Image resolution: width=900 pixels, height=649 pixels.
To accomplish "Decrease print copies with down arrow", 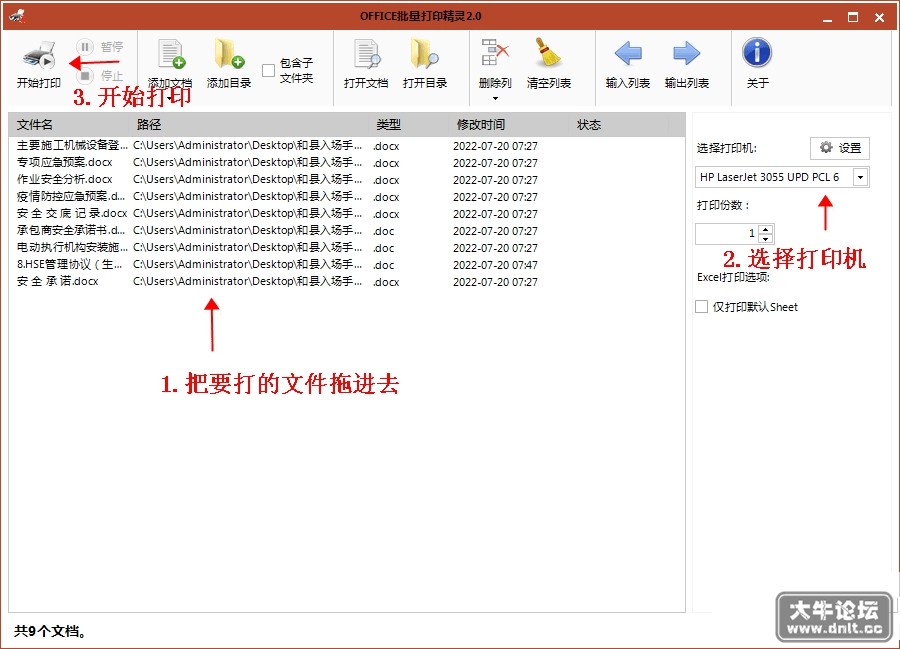I will pos(766,238).
